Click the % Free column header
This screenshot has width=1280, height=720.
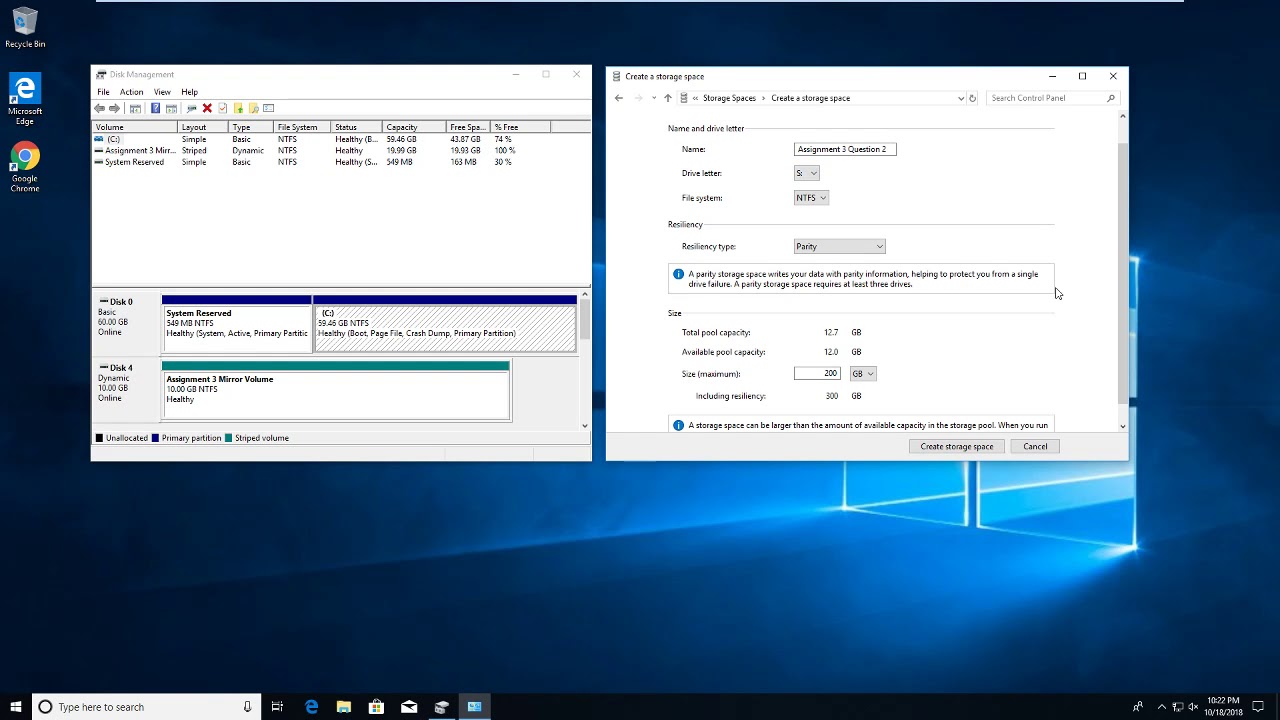pyautogui.click(x=520, y=127)
